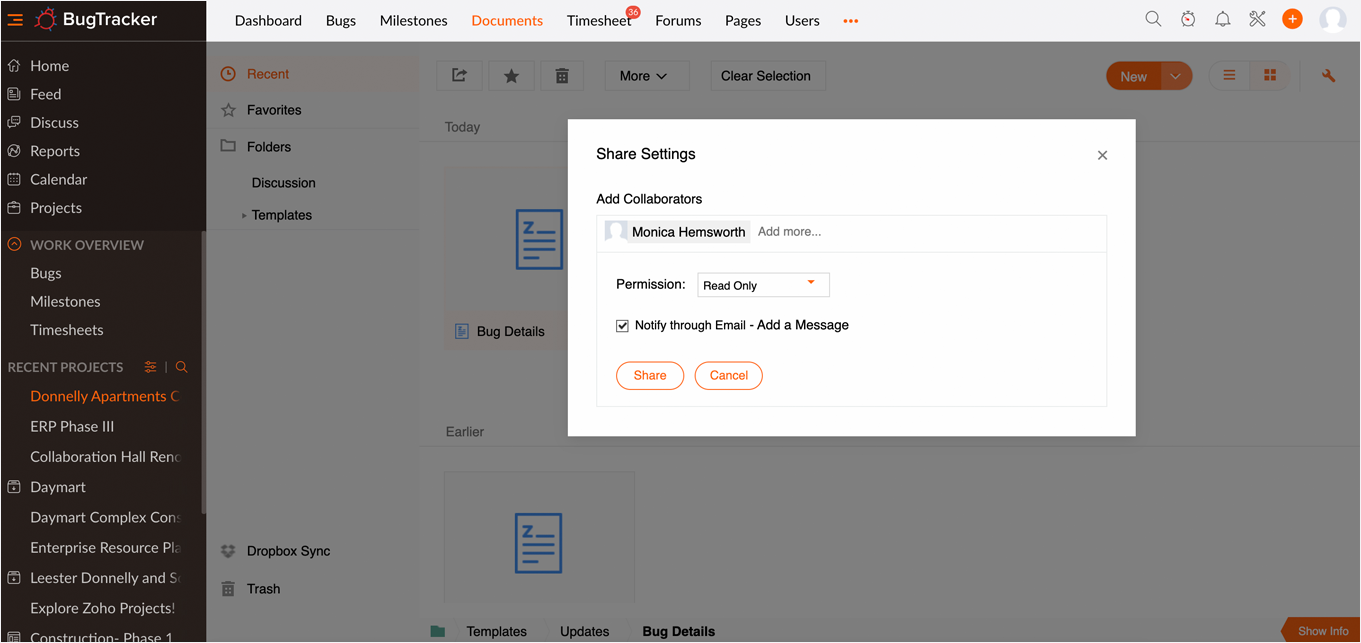Go to the Timesheet tab
Screen dimensions: 1361x643
tap(598, 21)
